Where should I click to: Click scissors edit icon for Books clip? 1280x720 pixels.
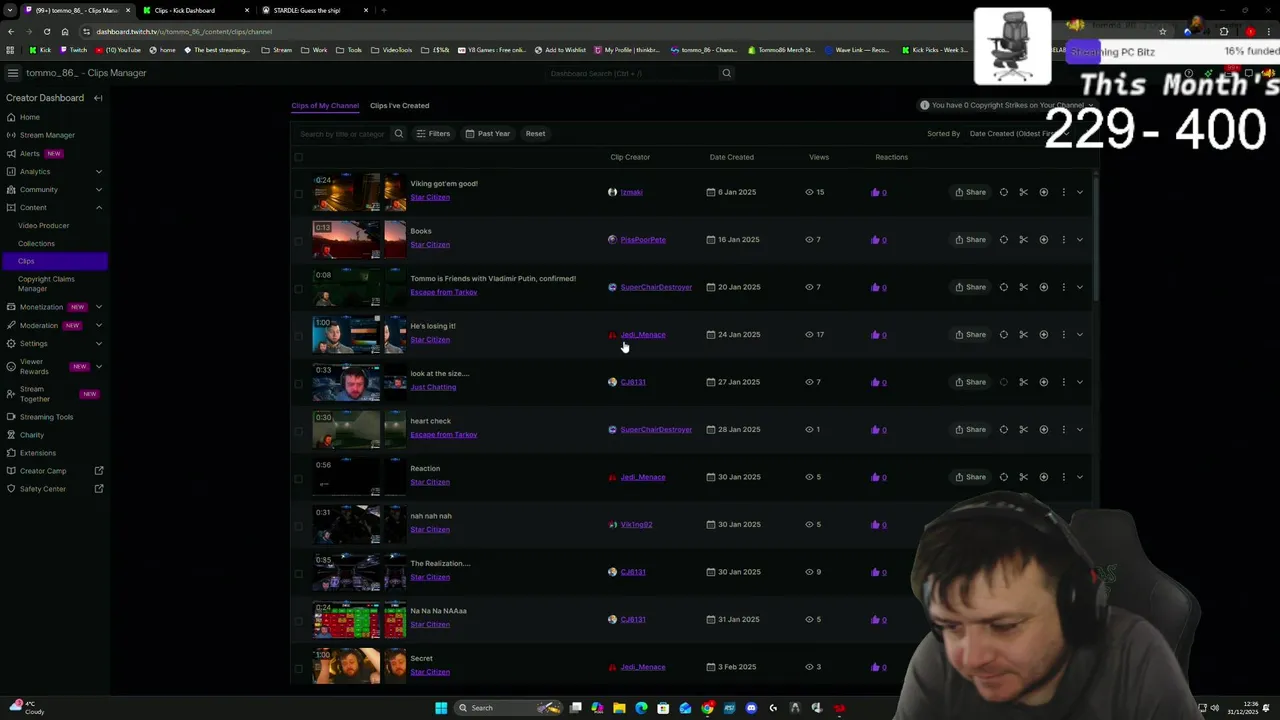1023,240
